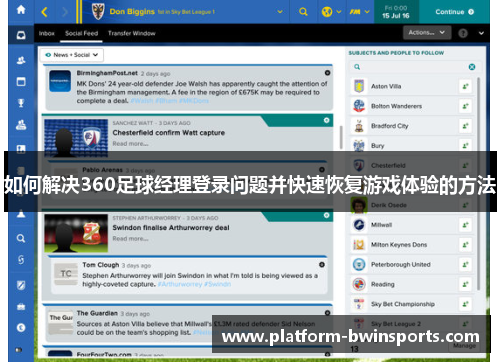The image size is (500, 362).
Task: Follow Sky Bet Championship
Action: (x=465, y=304)
